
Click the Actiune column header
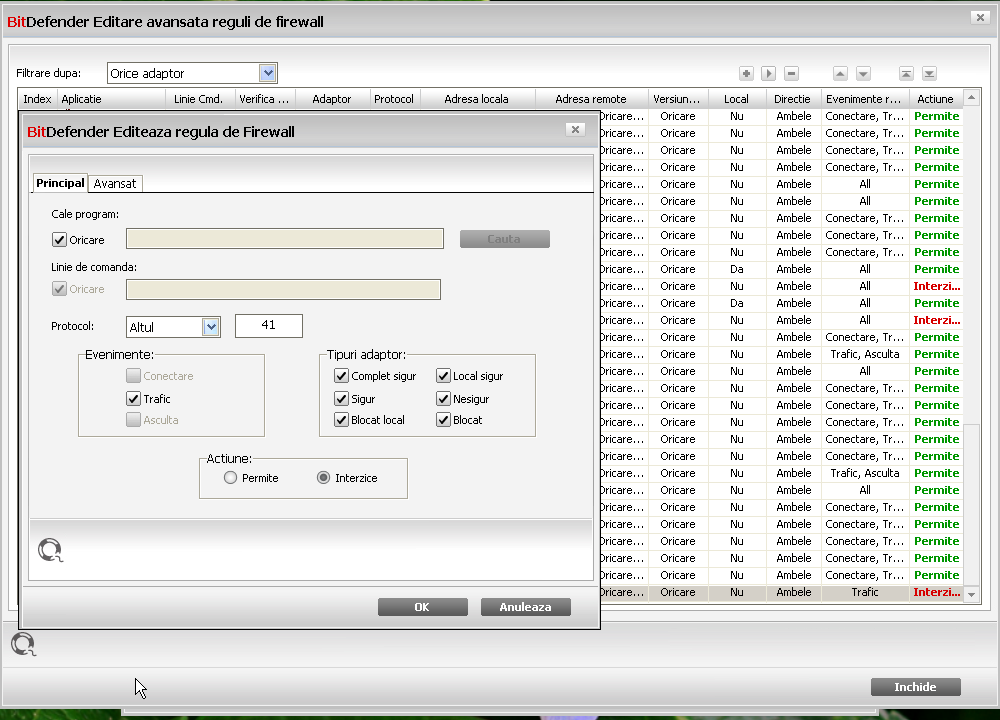(x=935, y=99)
